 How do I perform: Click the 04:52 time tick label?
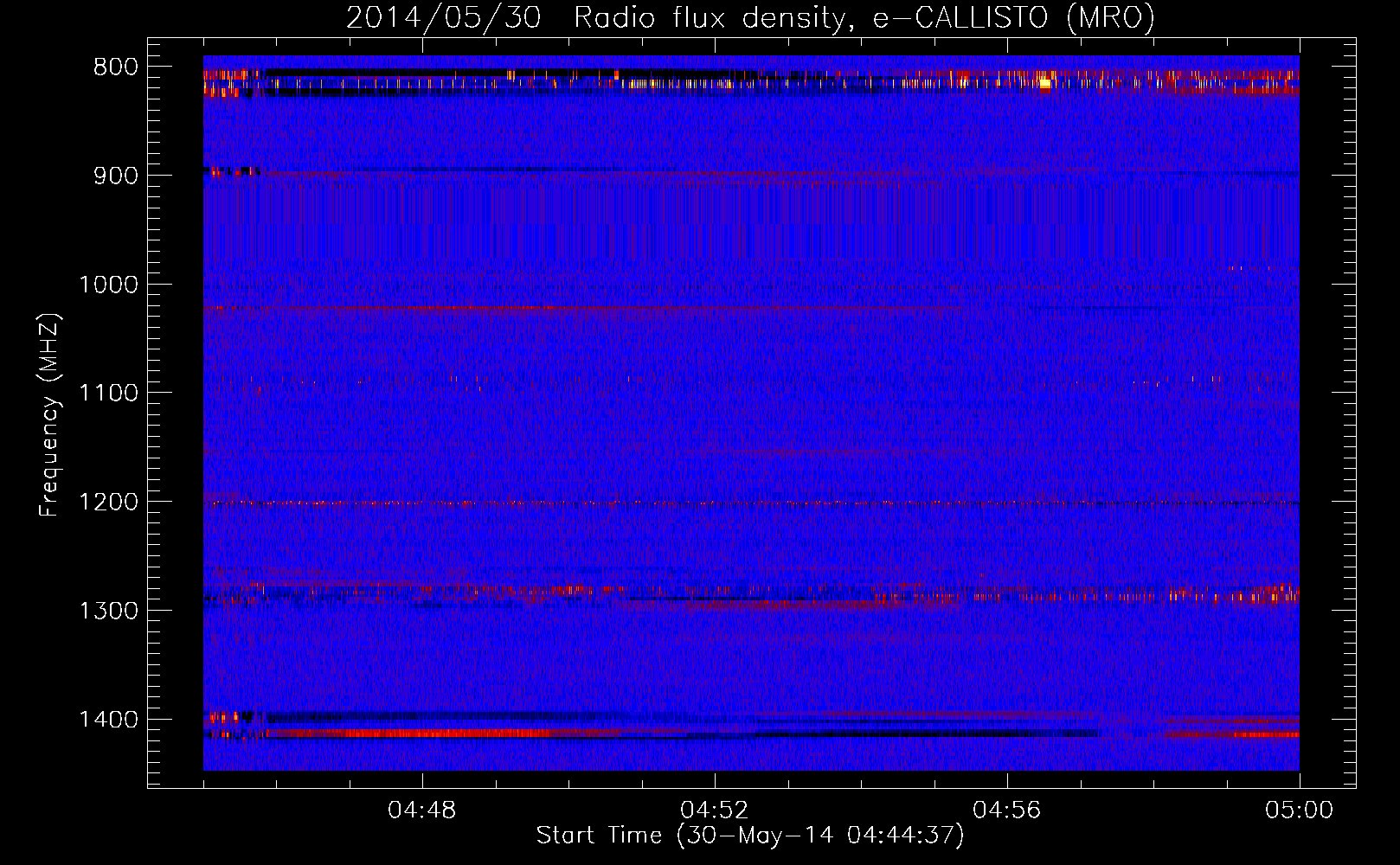pos(715,811)
